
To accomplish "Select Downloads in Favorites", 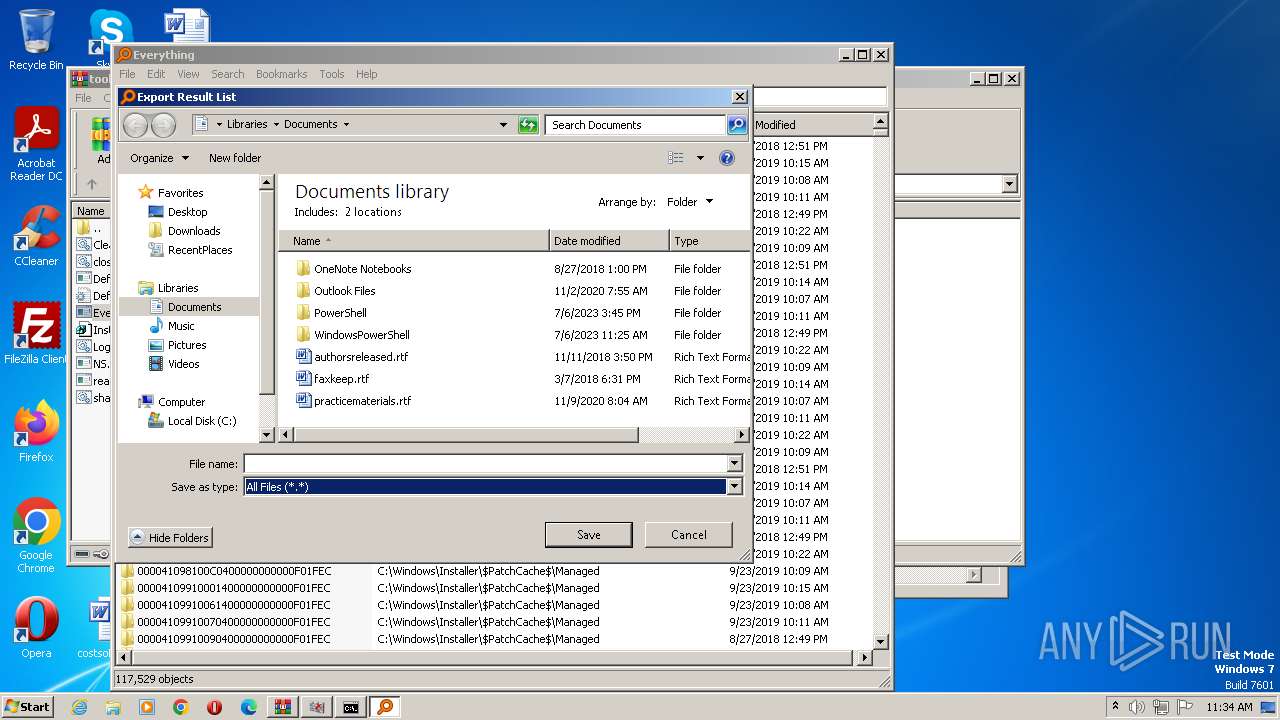I will [194, 231].
